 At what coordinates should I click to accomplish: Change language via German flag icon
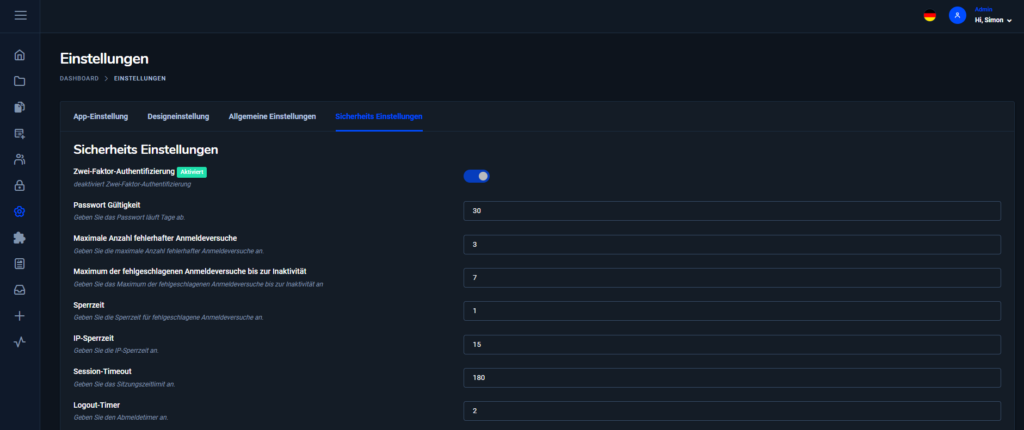929,16
